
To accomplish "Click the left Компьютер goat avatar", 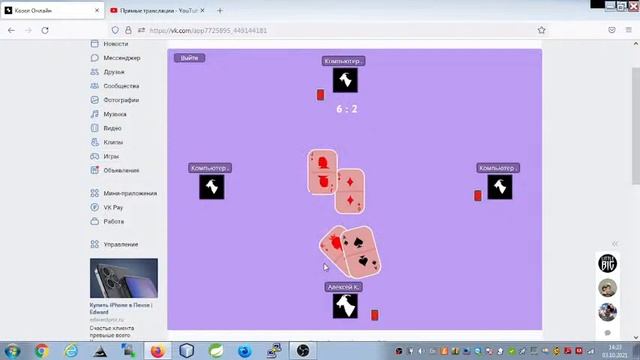I will click(x=212, y=187).
